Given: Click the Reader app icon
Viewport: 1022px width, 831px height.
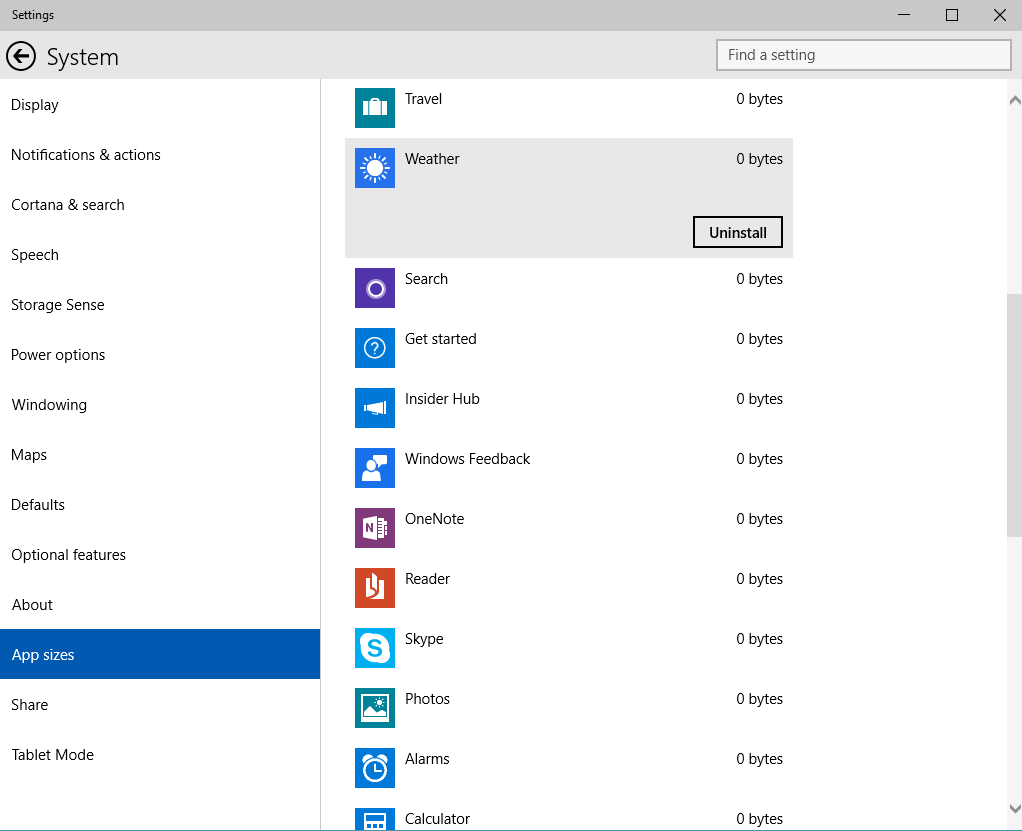Looking at the screenshot, I should 375,588.
